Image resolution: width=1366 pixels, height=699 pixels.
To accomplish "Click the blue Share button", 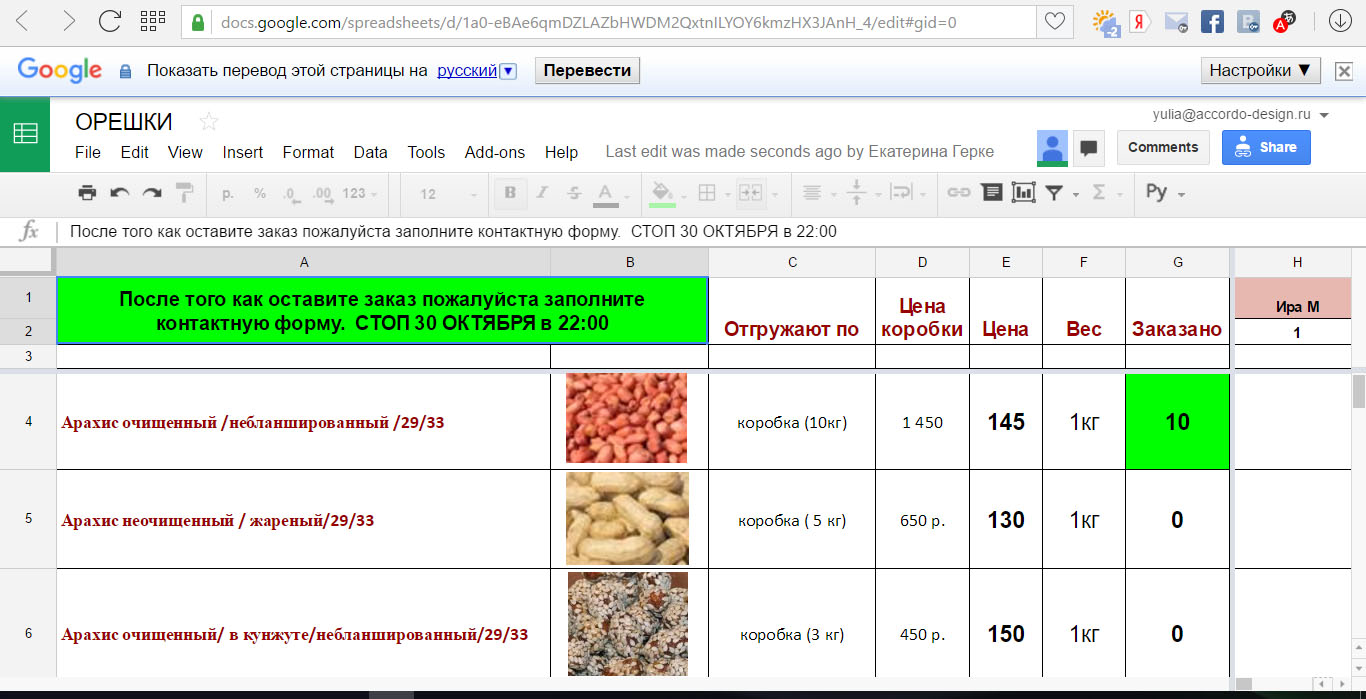I will coord(1266,147).
